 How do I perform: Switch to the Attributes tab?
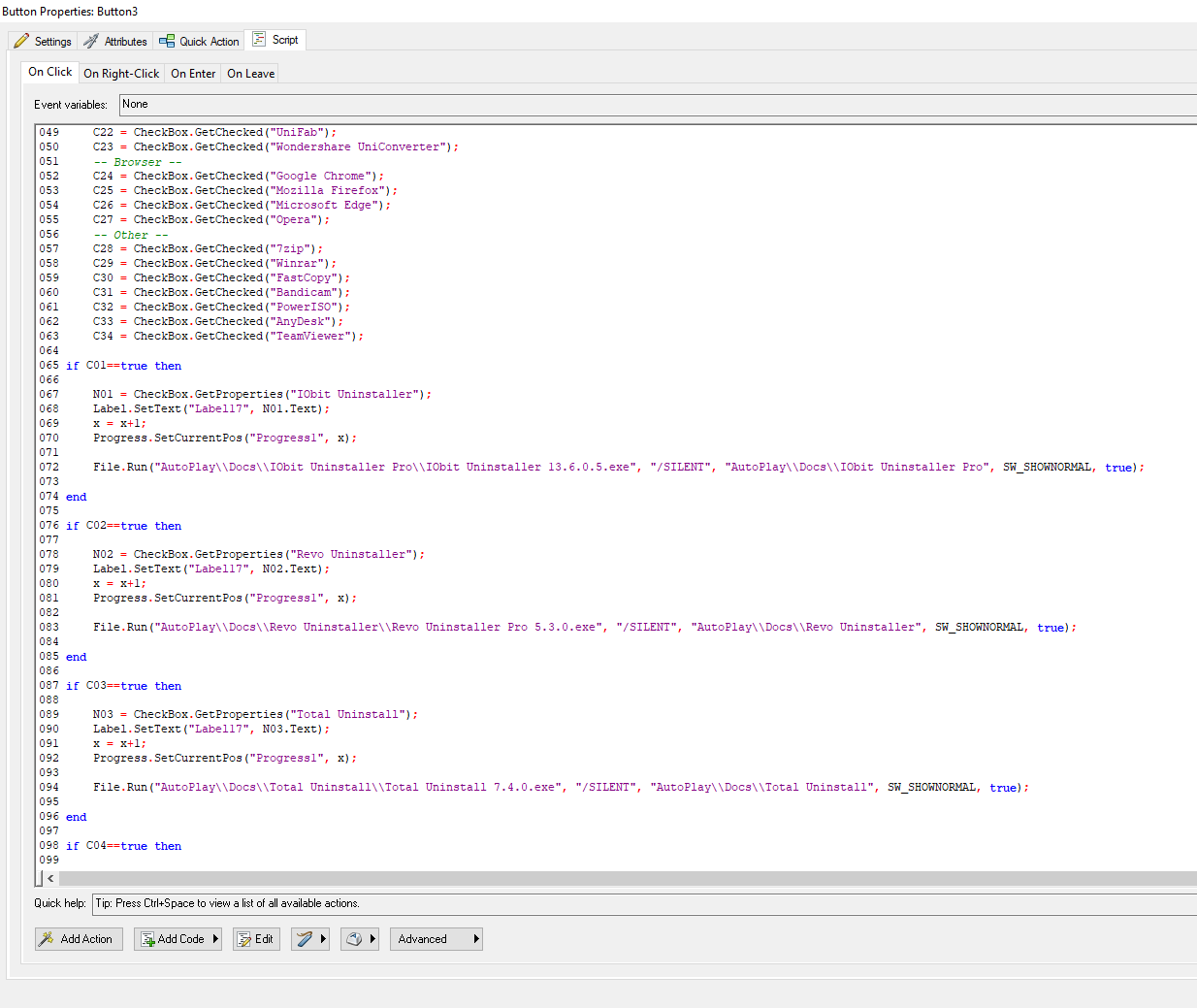[x=115, y=41]
